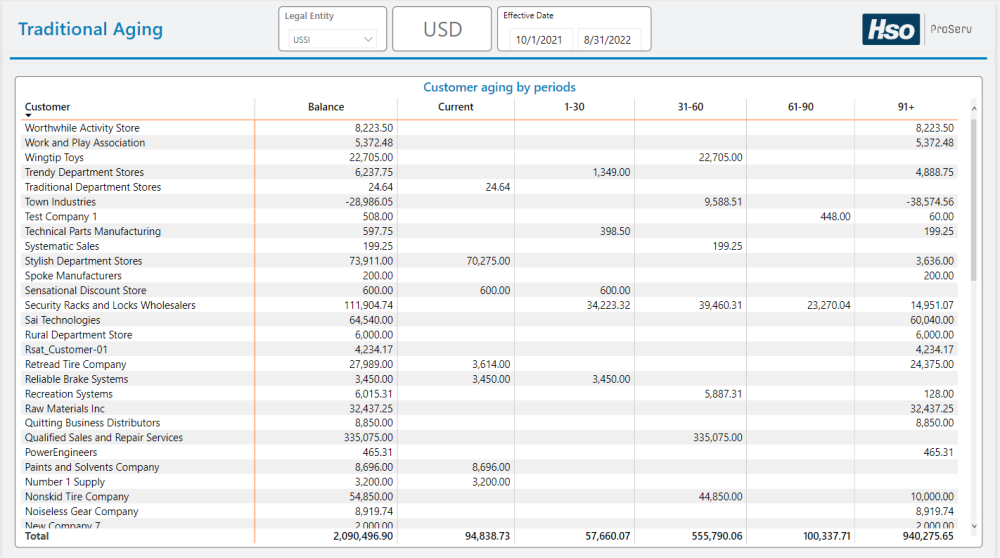1000x558 pixels.
Task: Click the 91+ column header
Action: click(906, 107)
